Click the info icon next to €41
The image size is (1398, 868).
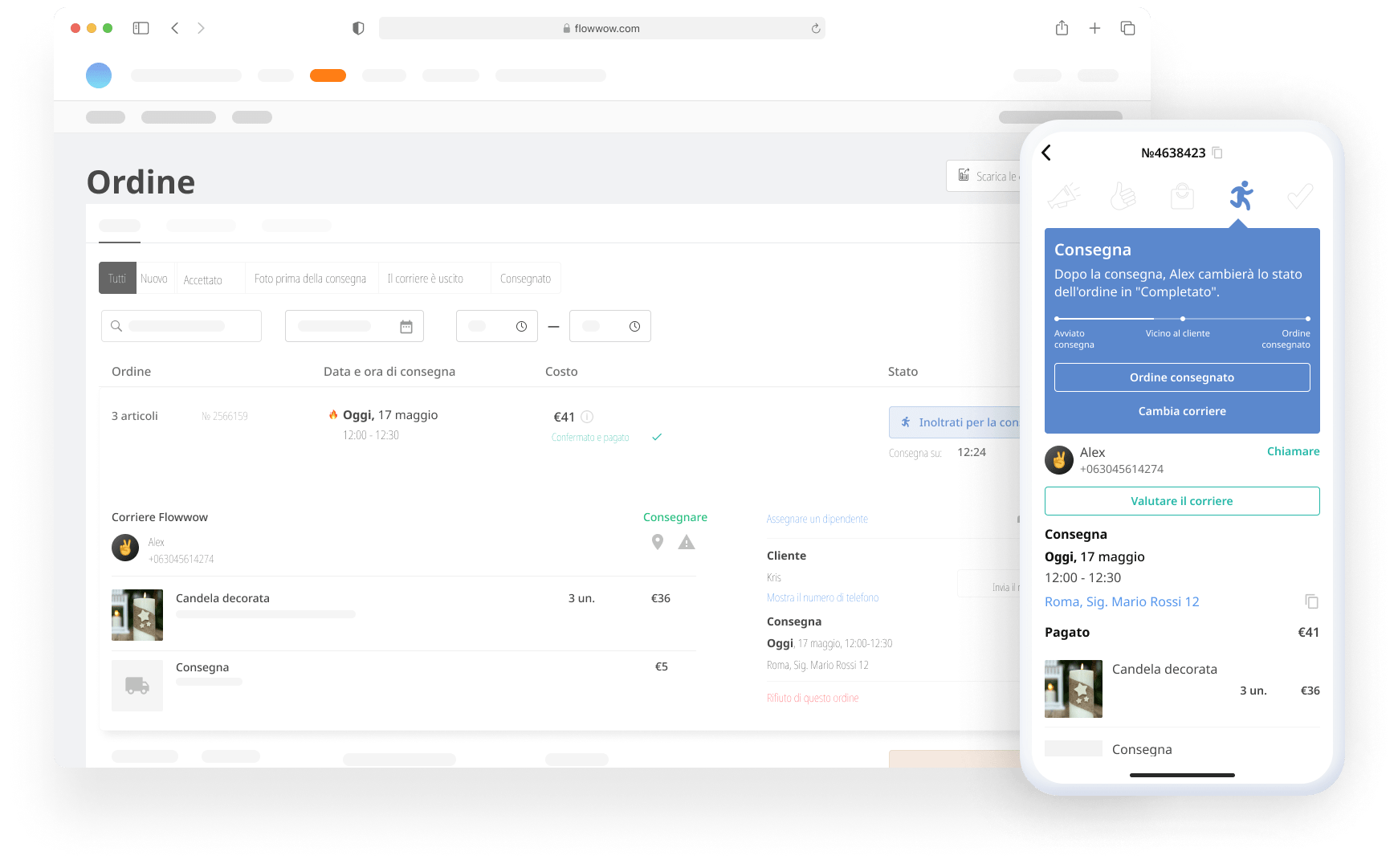(x=587, y=417)
